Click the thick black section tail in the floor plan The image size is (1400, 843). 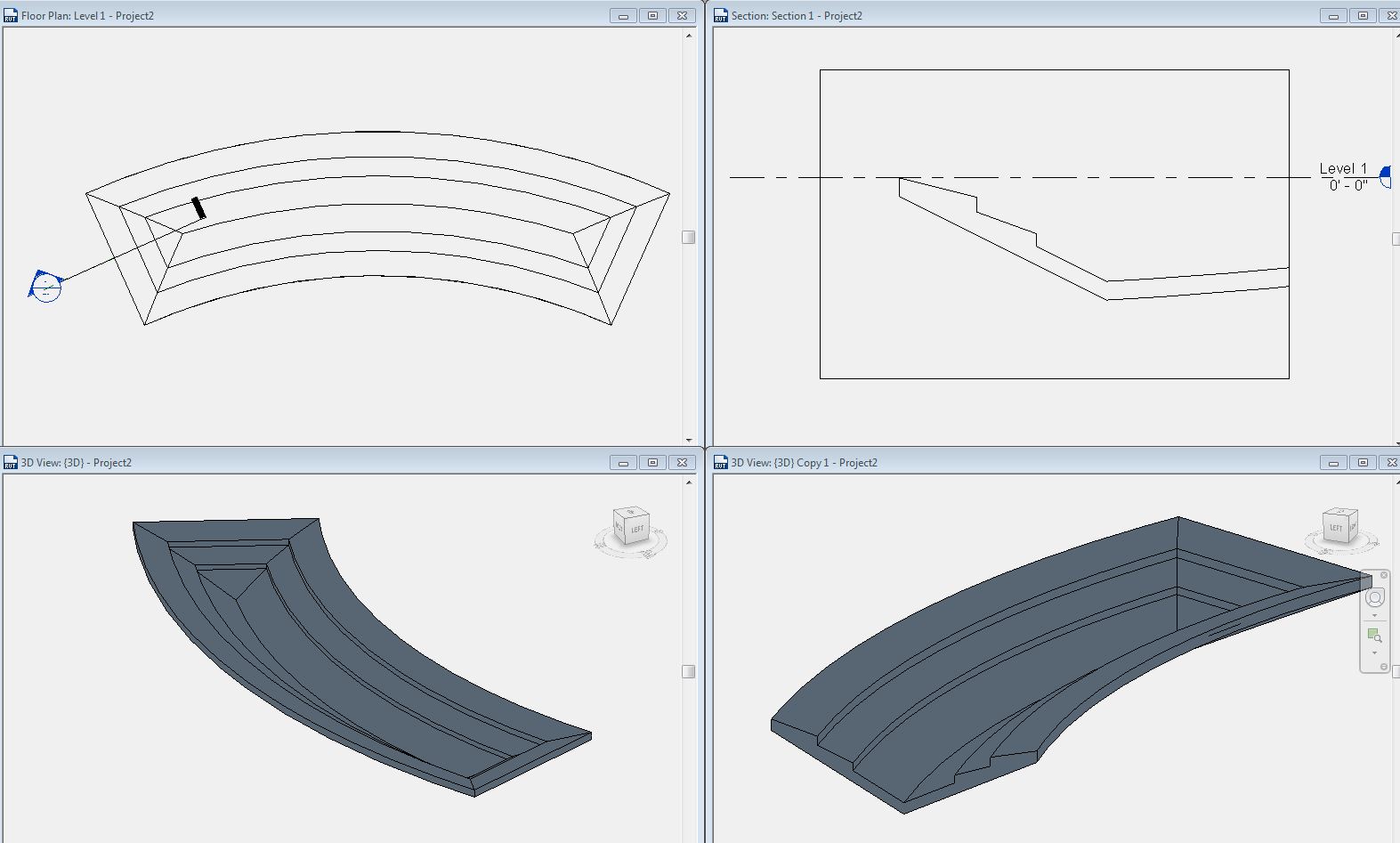pyautogui.click(x=198, y=208)
